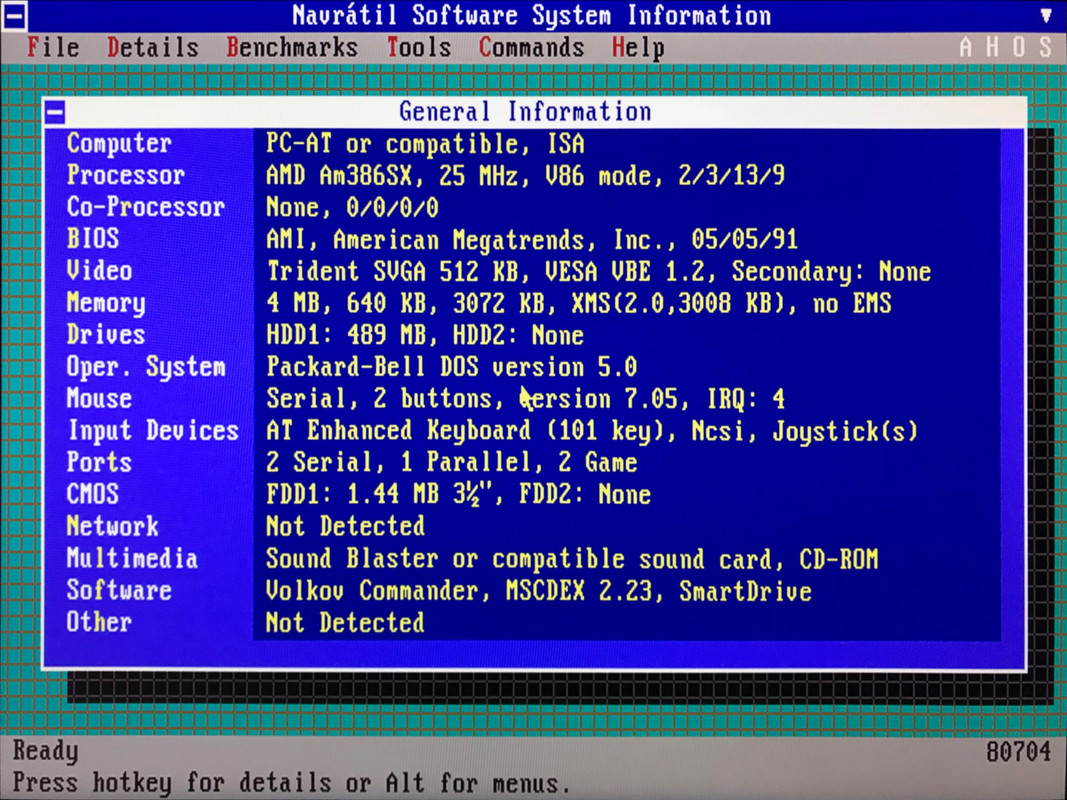Click the 'General Information' window title
Image resolution: width=1067 pixels, height=800 pixels.
pos(525,112)
